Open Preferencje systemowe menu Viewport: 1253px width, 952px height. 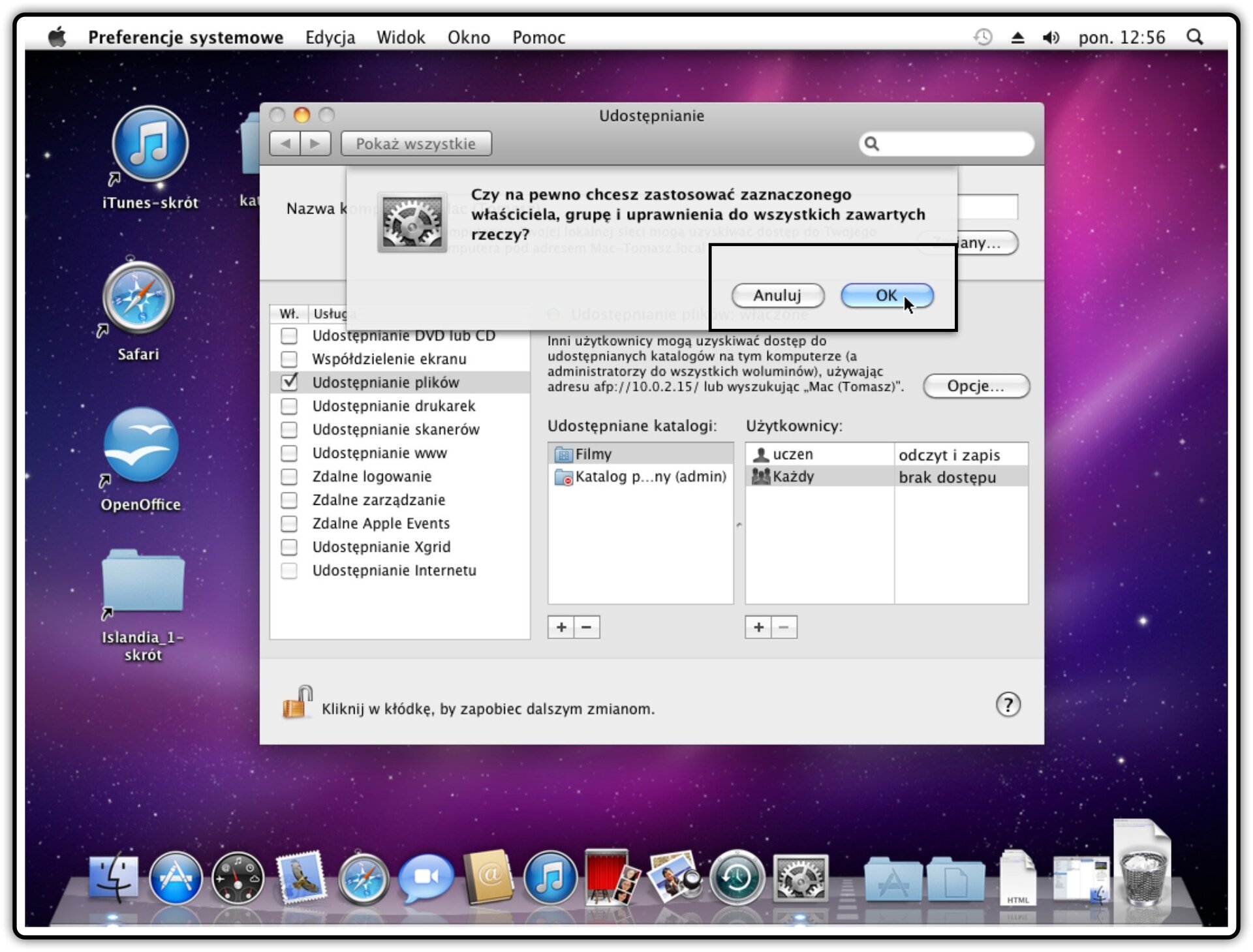pos(185,37)
